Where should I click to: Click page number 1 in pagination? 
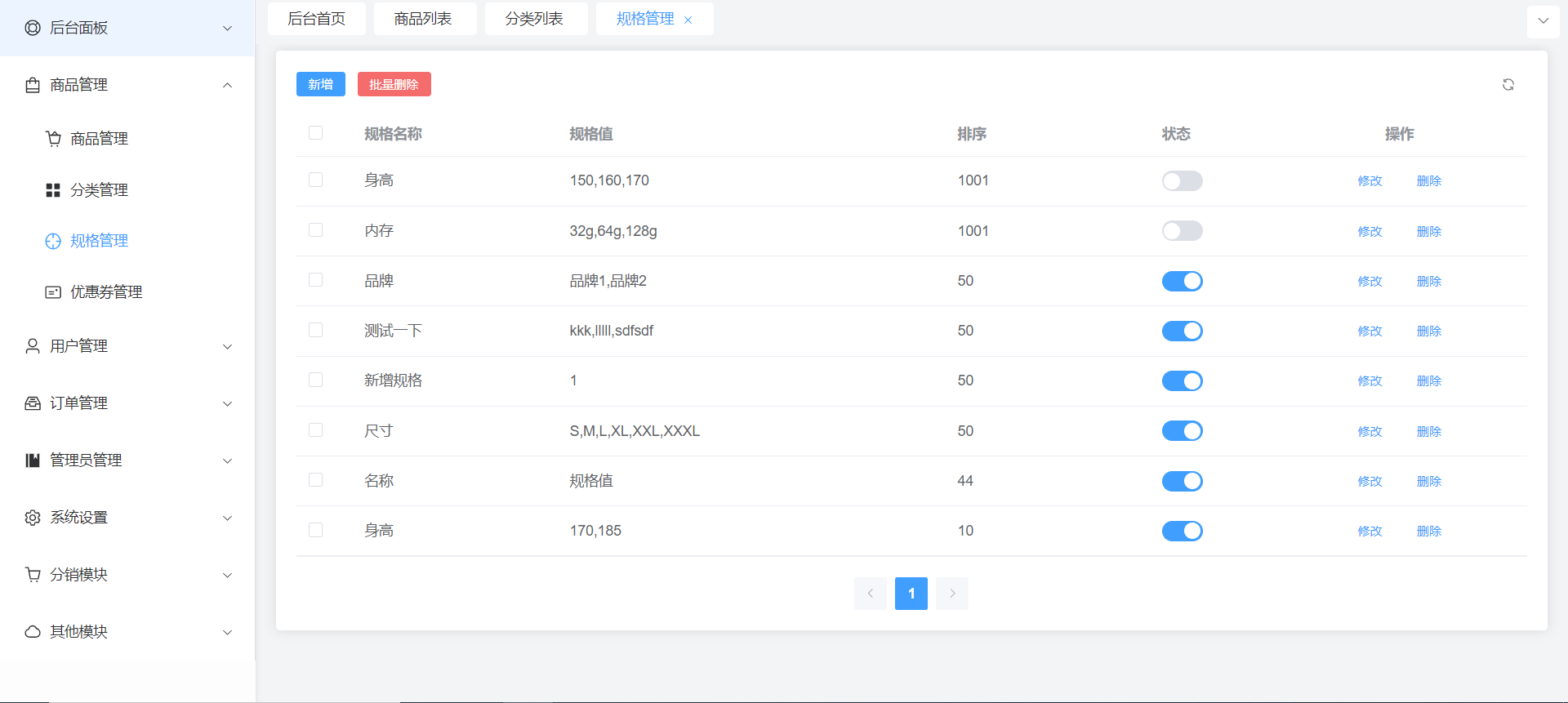pyautogui.click(x=911, y=594)
